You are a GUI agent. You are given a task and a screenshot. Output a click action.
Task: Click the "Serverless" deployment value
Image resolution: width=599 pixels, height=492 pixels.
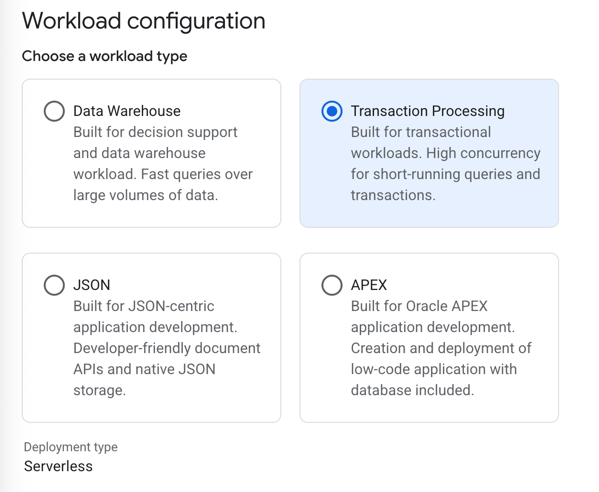[58, 466]
